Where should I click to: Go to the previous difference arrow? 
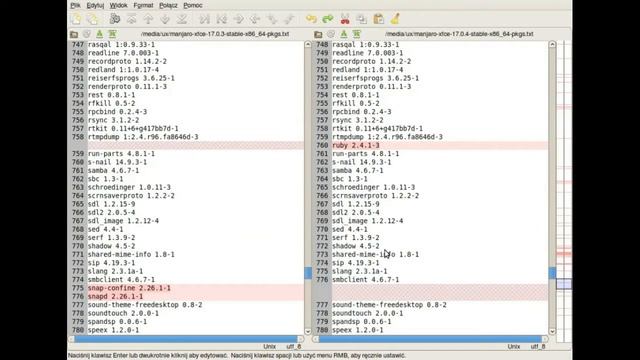pos(148,19)
